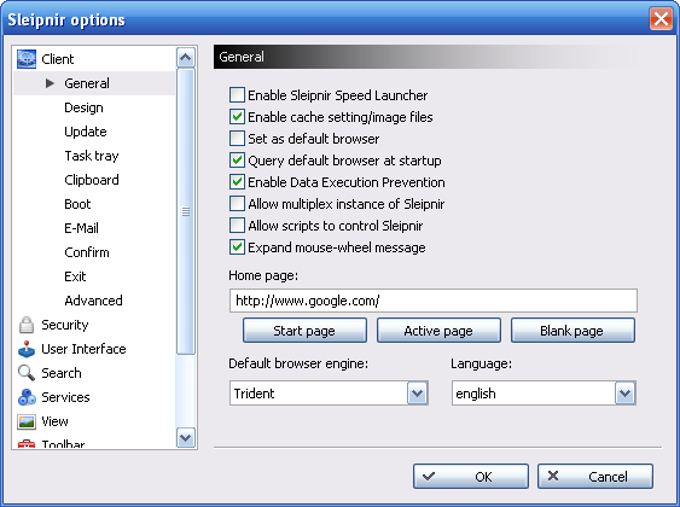Click the Blank page button

573,330
